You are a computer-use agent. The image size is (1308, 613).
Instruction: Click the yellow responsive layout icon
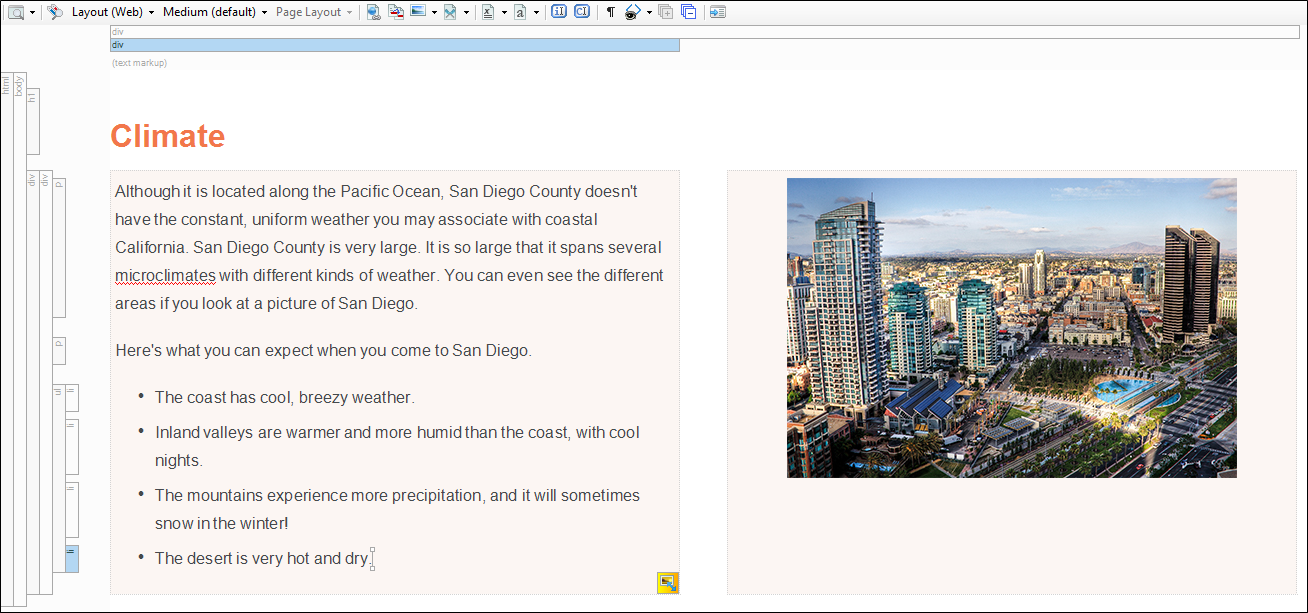[x=667, y=583]
